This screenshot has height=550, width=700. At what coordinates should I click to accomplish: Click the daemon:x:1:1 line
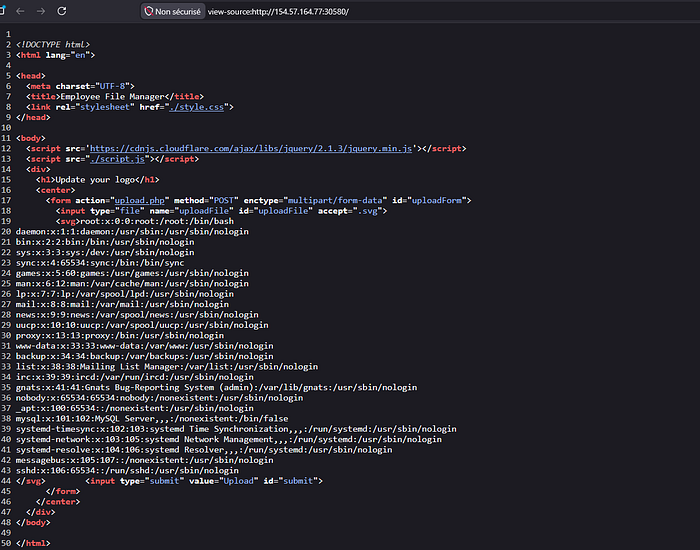[x=132, y=232]
